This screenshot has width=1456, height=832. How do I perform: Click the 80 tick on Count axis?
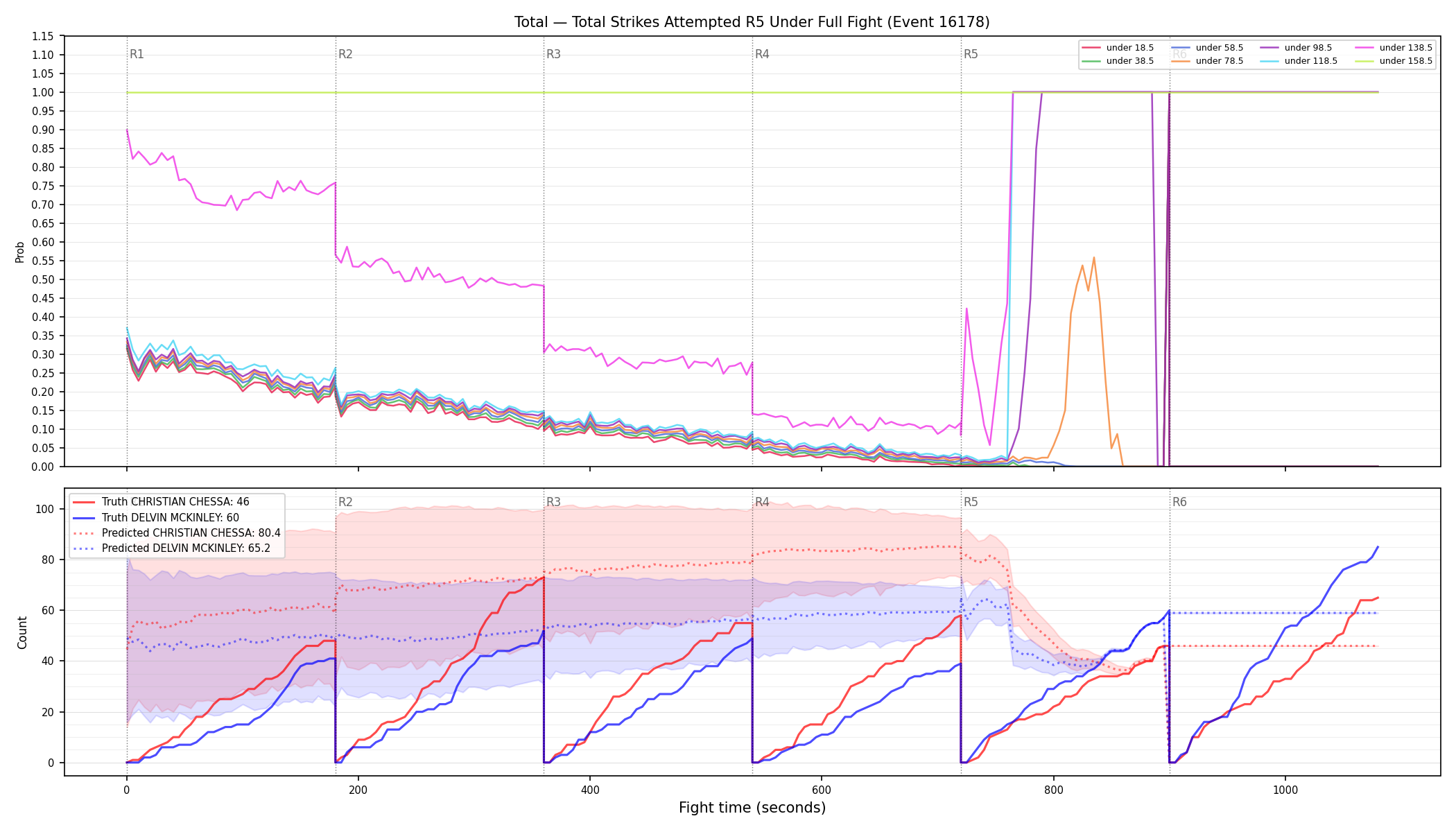coord(48,560)
